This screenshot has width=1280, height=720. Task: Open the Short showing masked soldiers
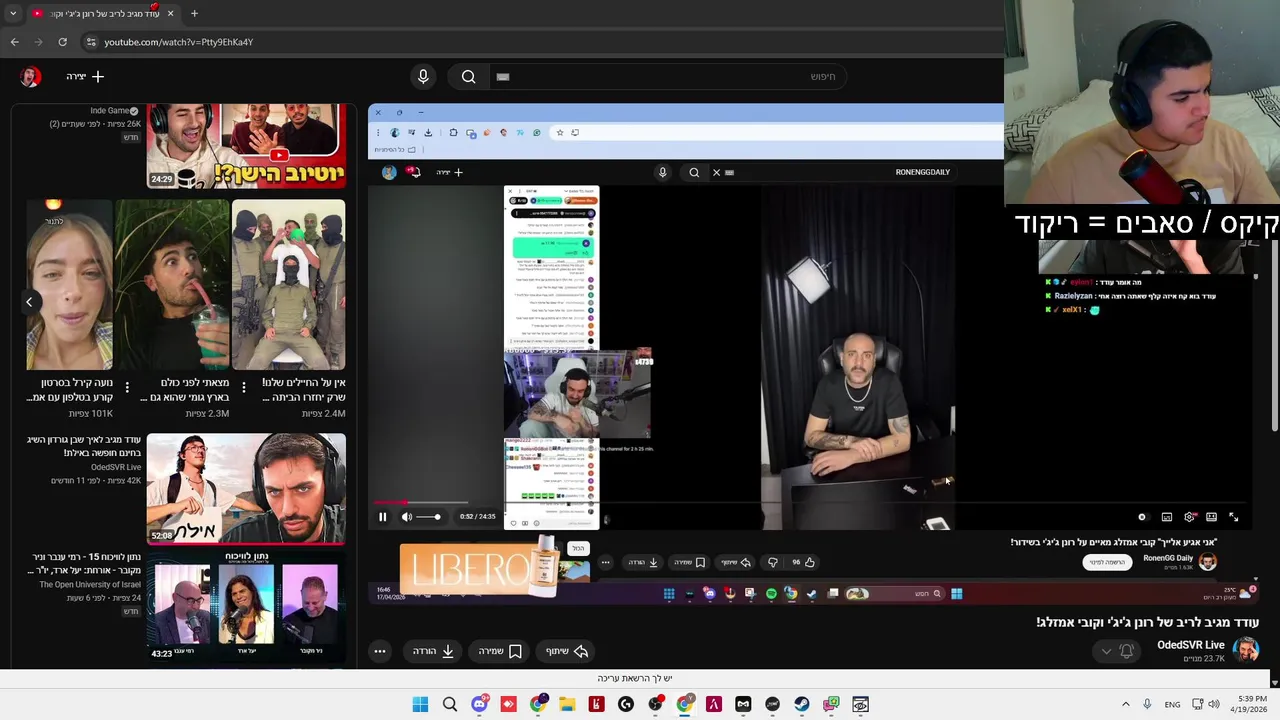[289, 285]
